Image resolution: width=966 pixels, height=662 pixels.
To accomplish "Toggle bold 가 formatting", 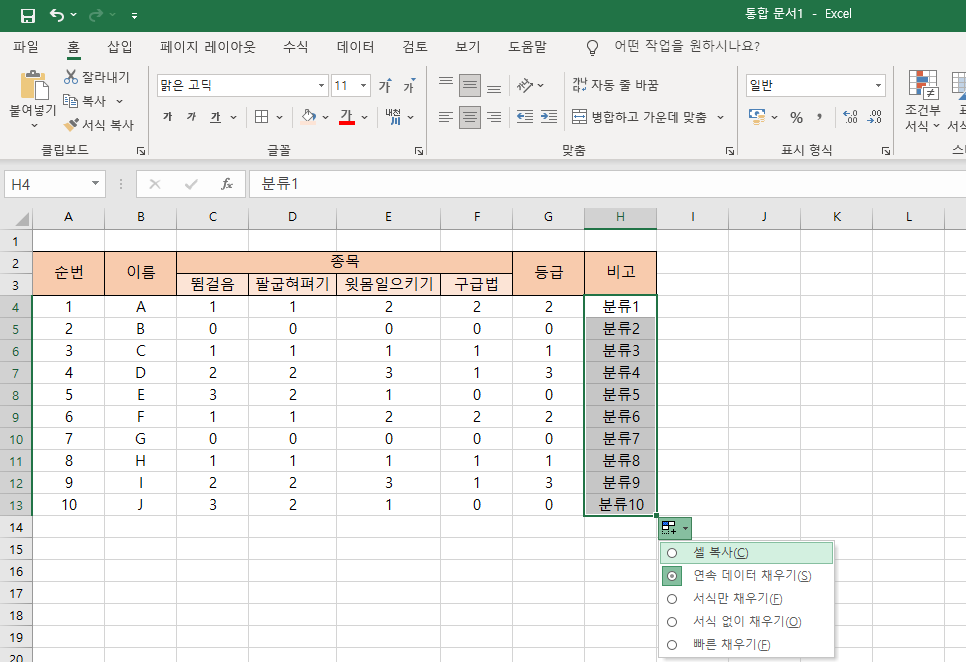I will pyautogui.click(x=168, y=116).
